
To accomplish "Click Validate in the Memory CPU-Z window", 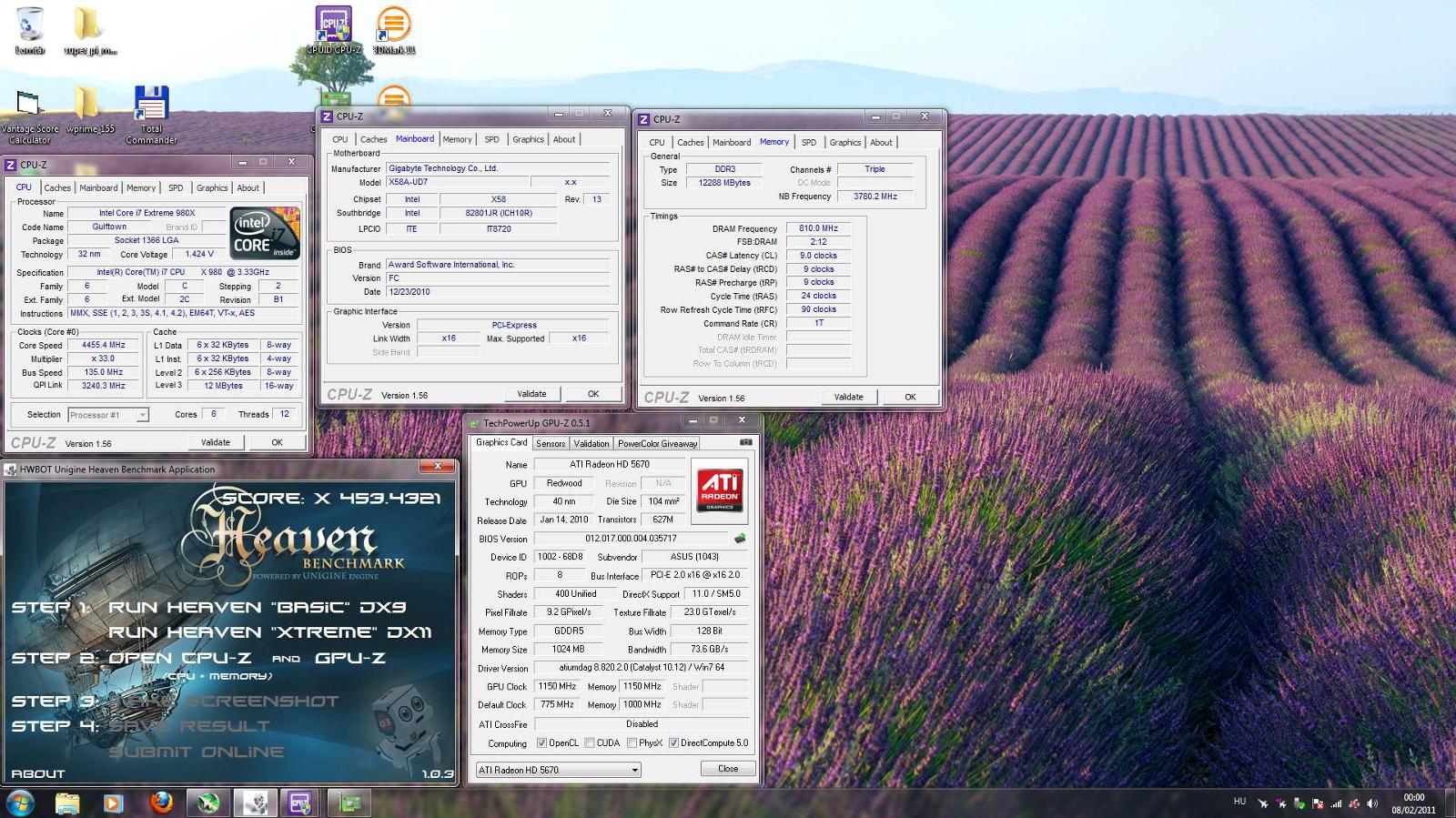I will pyautogui.click(x=848, y=397).
